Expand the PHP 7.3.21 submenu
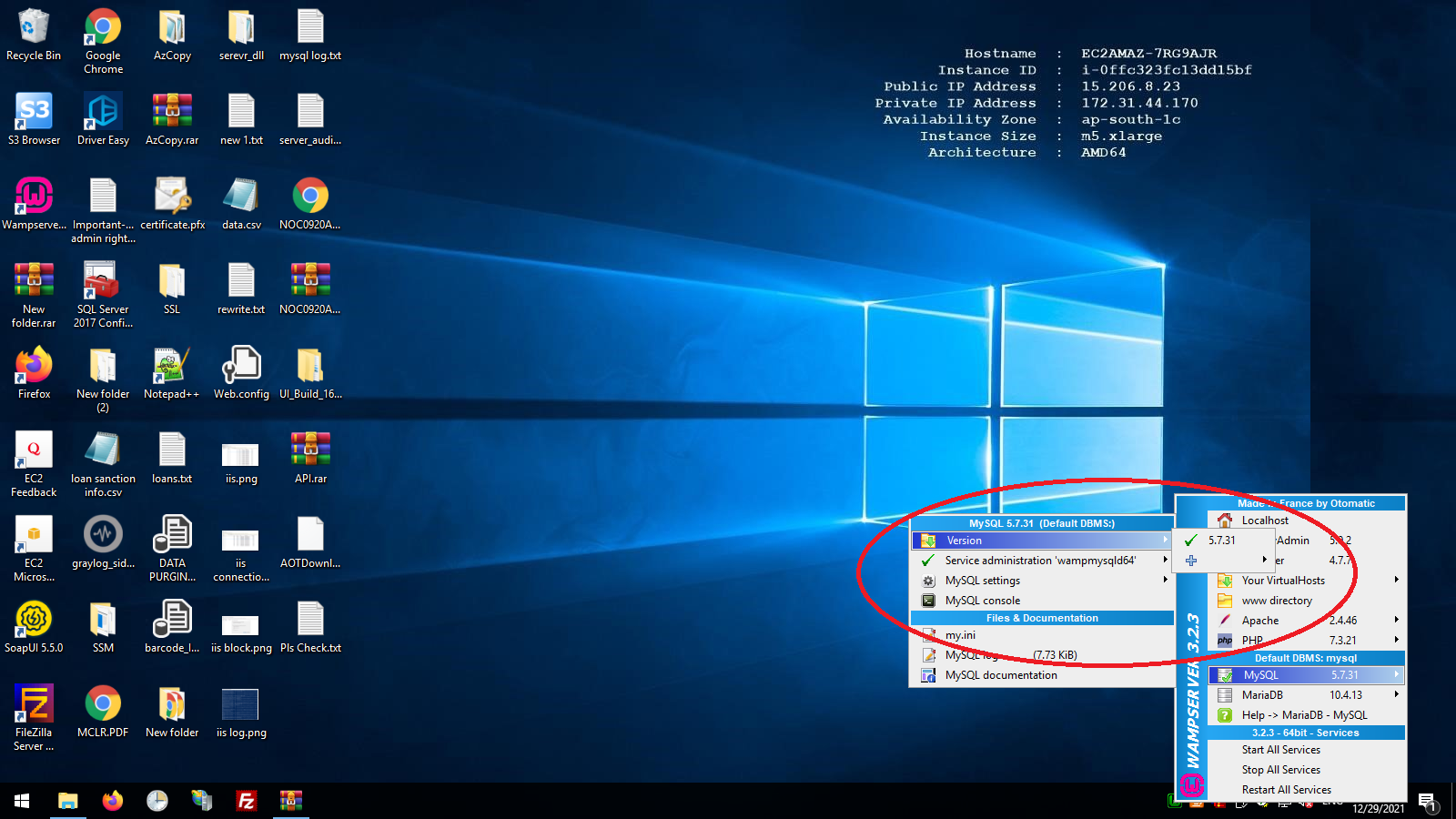The width and height of the screenshot is (1456, 819). pyautogui.click(x=1396, y=640)
